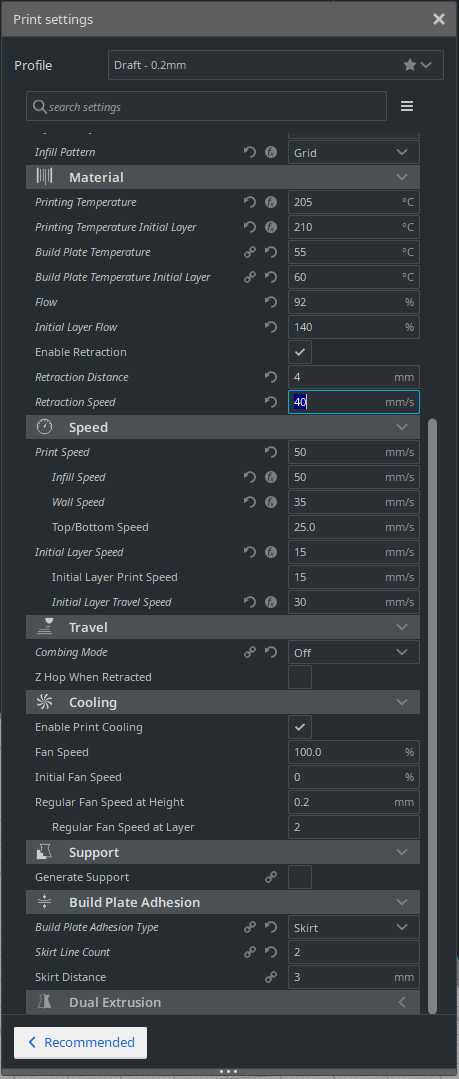The width and height of the screenshot is (459, 1079).
Task: Disable the Enable Retraction checkbox
Action: [x=300, y=352]
